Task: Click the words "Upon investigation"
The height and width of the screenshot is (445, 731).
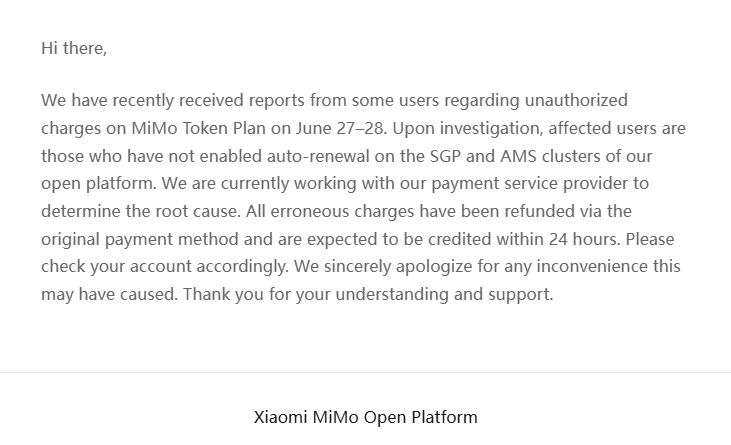Action: click(468, 128)
